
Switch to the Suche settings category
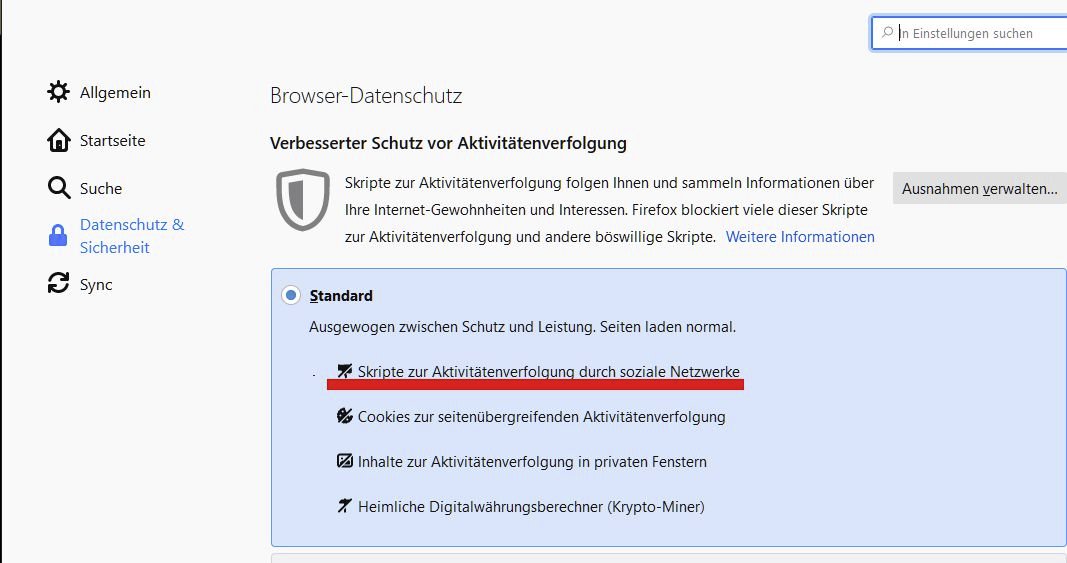pos(101,189)
